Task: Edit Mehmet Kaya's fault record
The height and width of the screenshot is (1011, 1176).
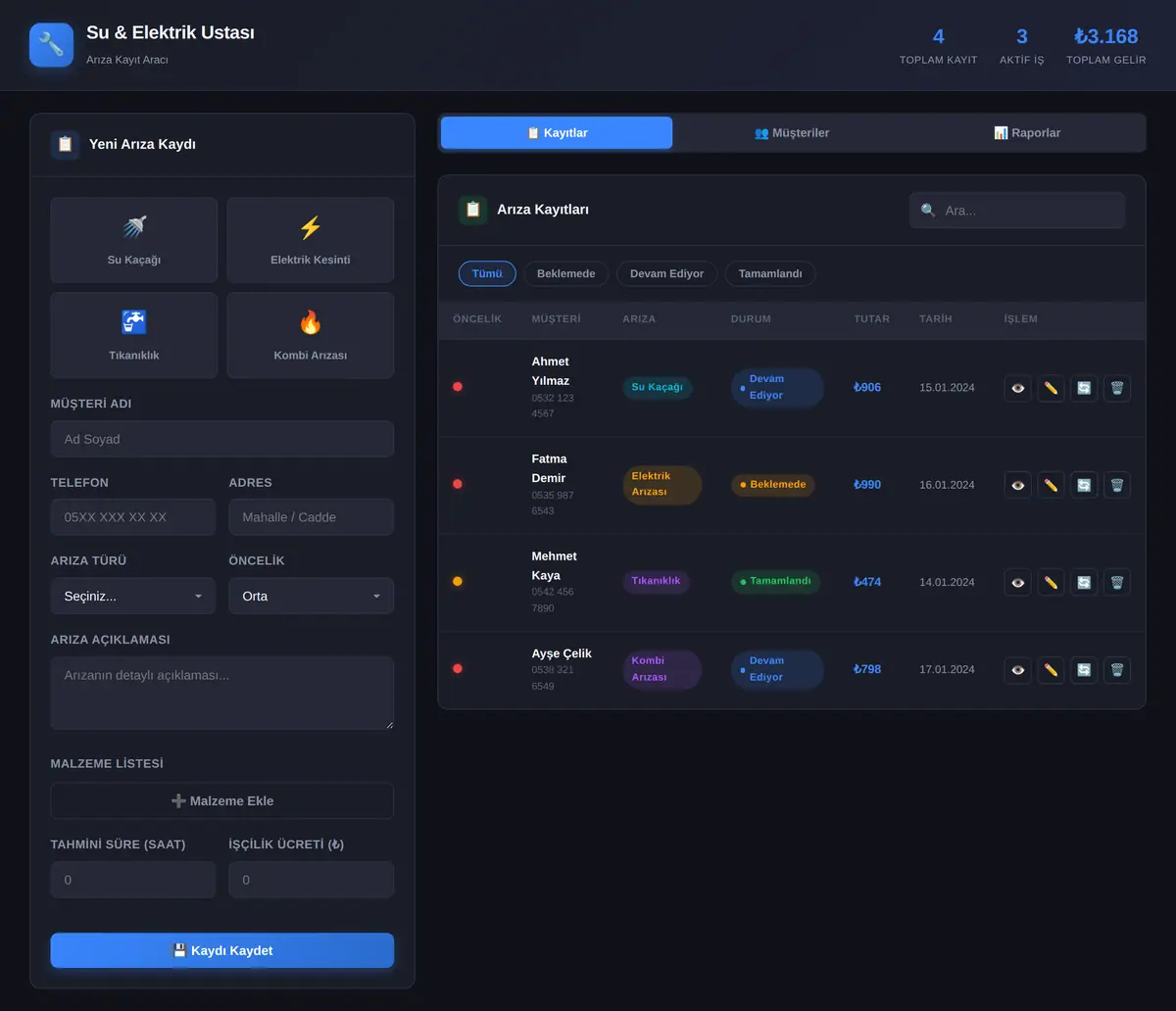Action: pos(1051,582)
